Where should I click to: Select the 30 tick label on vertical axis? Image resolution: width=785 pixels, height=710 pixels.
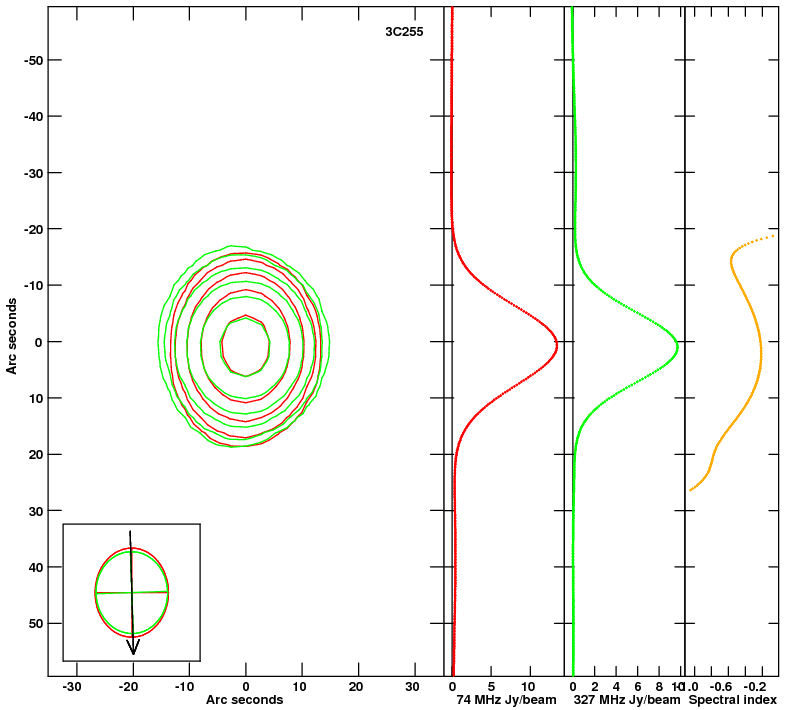(36, 511)
